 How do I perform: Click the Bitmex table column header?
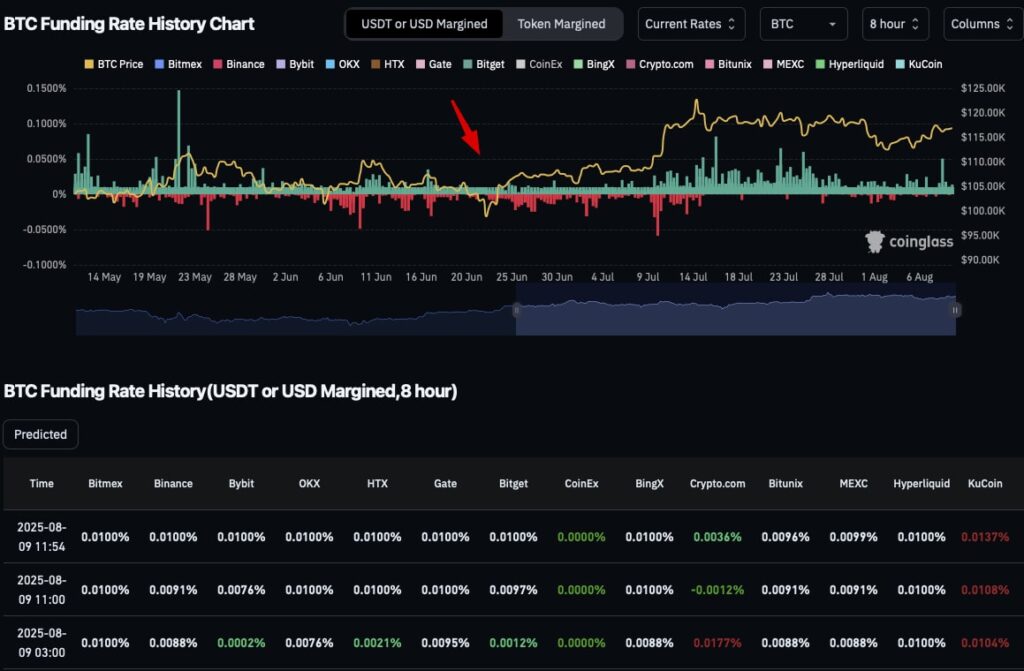pyautogui.click(x=105, y=483)
